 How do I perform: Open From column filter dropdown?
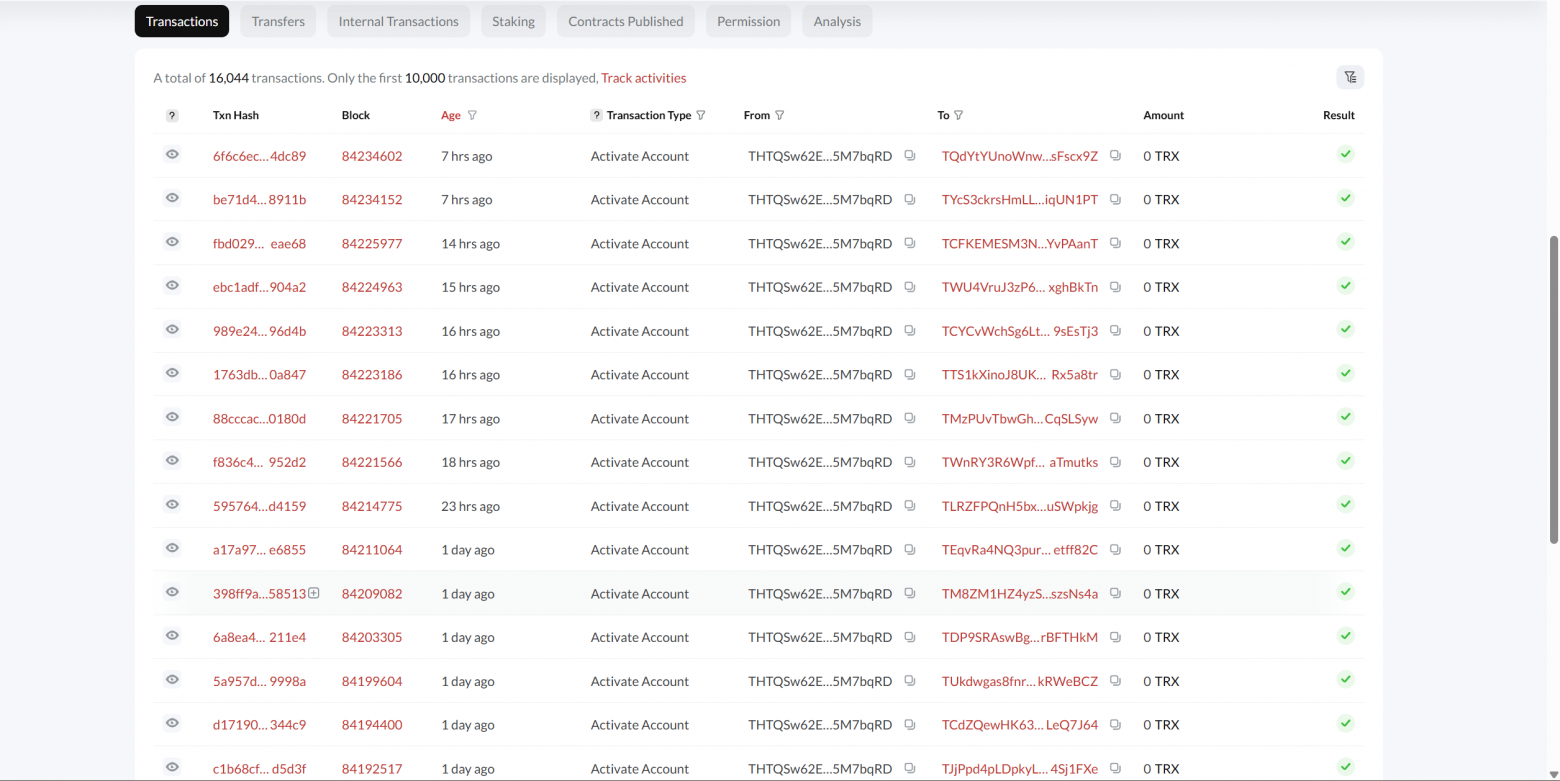pyautogui.click(x=780, y=115)
